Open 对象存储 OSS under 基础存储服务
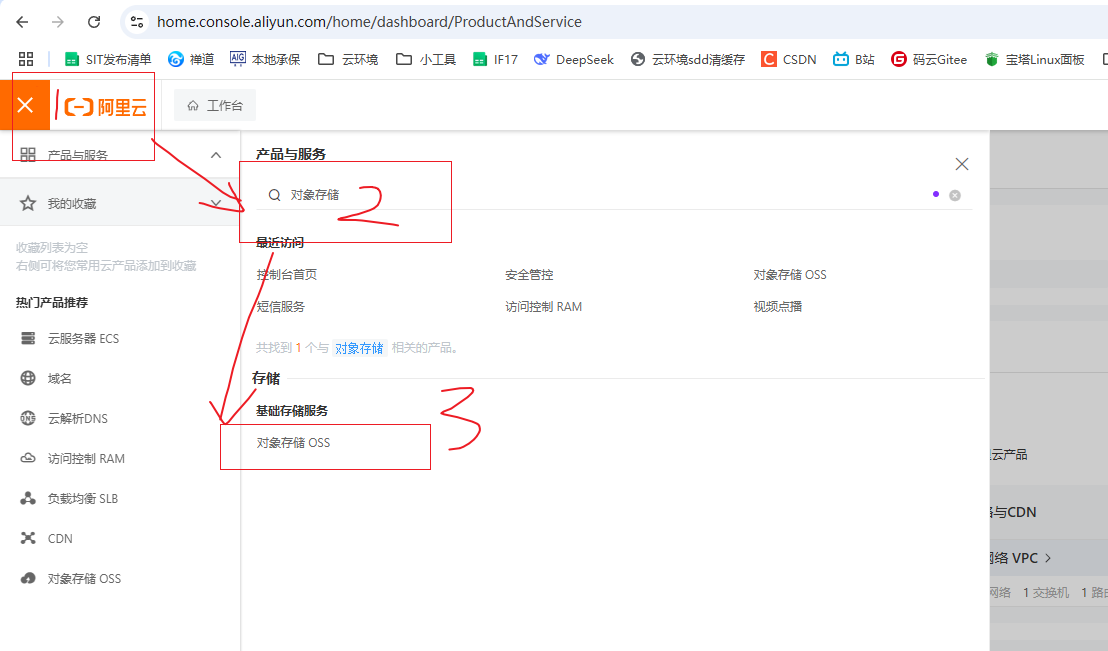Image resolution: width=1108 pixels, height=651 pixels. click(x=293, y=443)
